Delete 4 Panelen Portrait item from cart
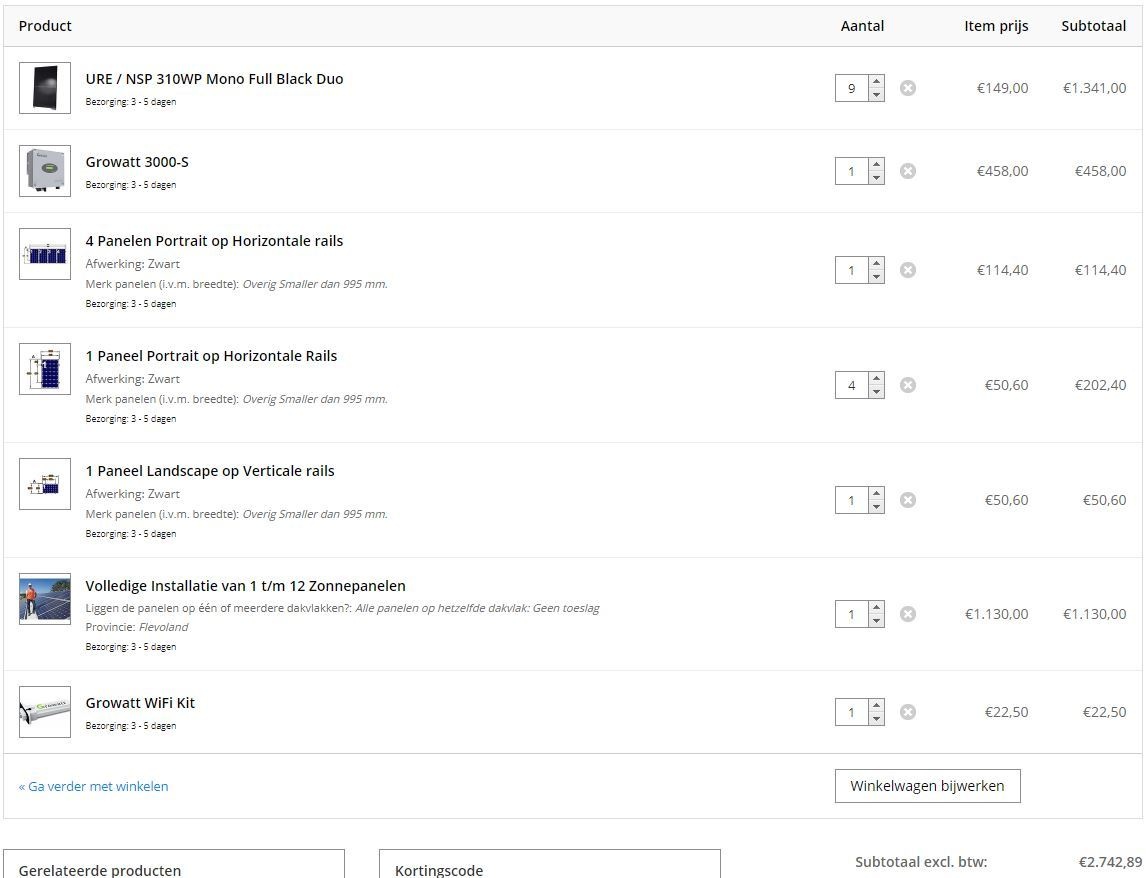The image size is (1146, 878). [x=907, y=270]
